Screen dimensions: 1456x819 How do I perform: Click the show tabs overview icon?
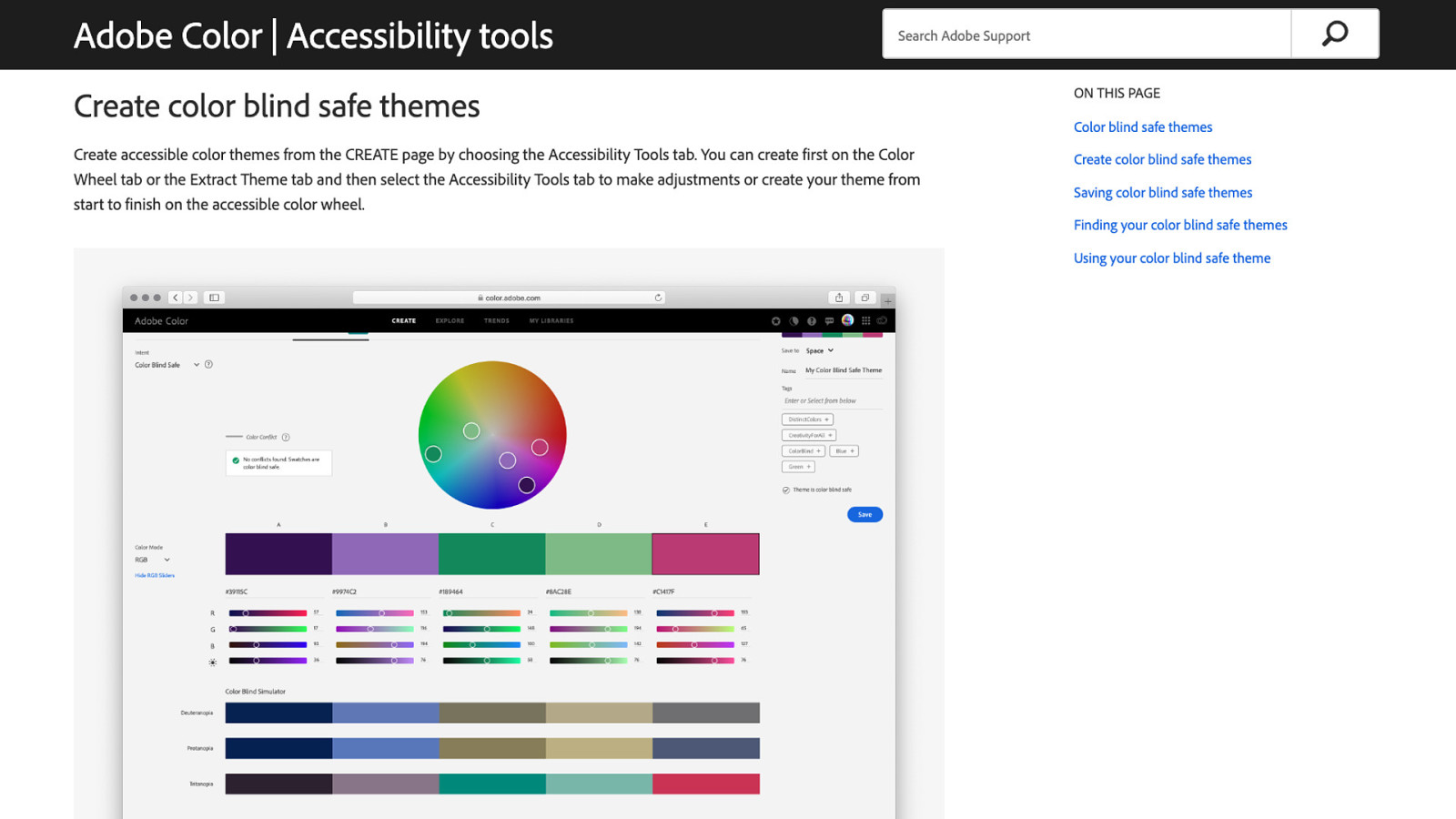coord(865,298)
